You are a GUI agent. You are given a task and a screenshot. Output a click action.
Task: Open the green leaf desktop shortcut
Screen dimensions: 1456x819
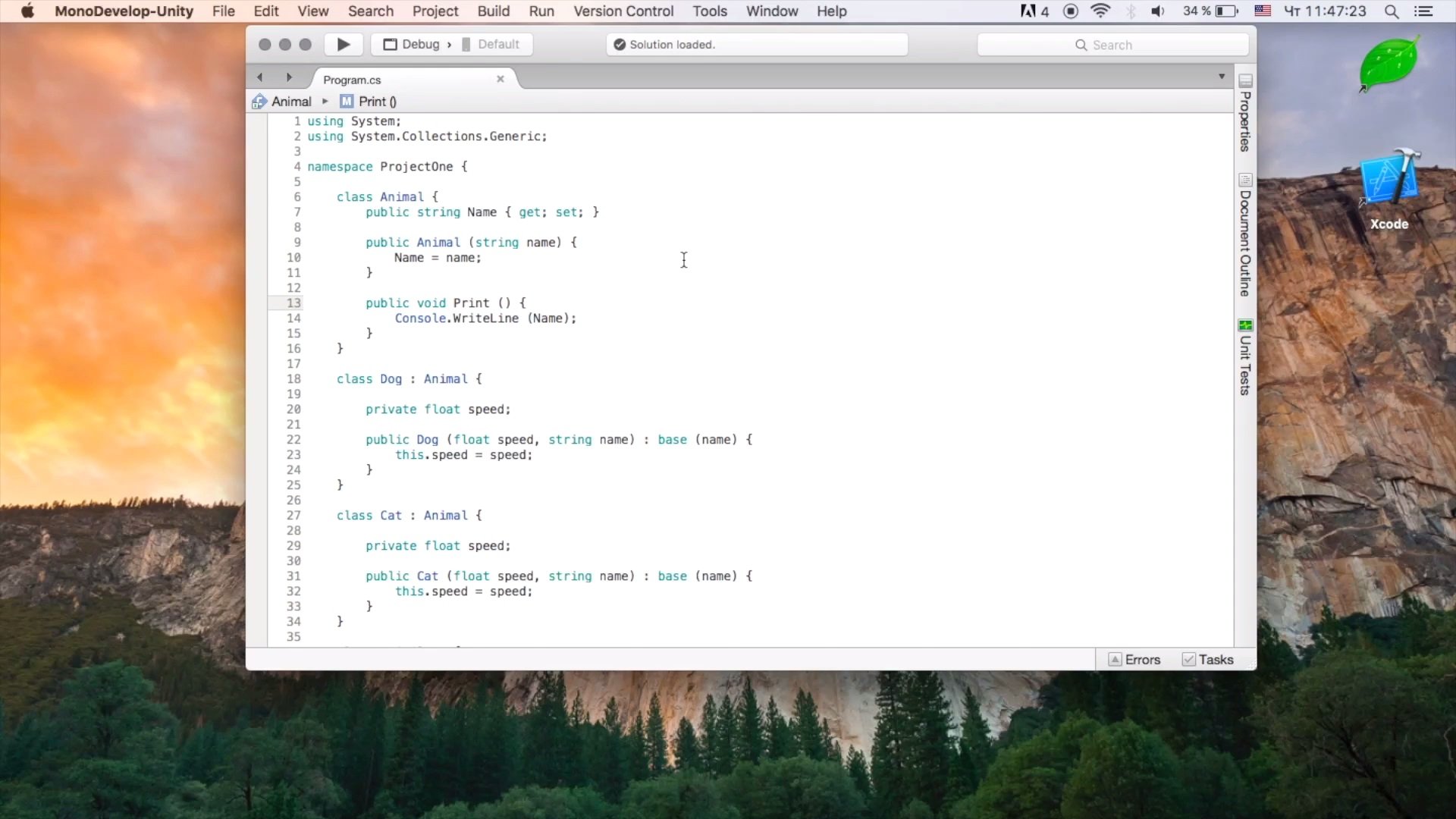(1389, 64)
